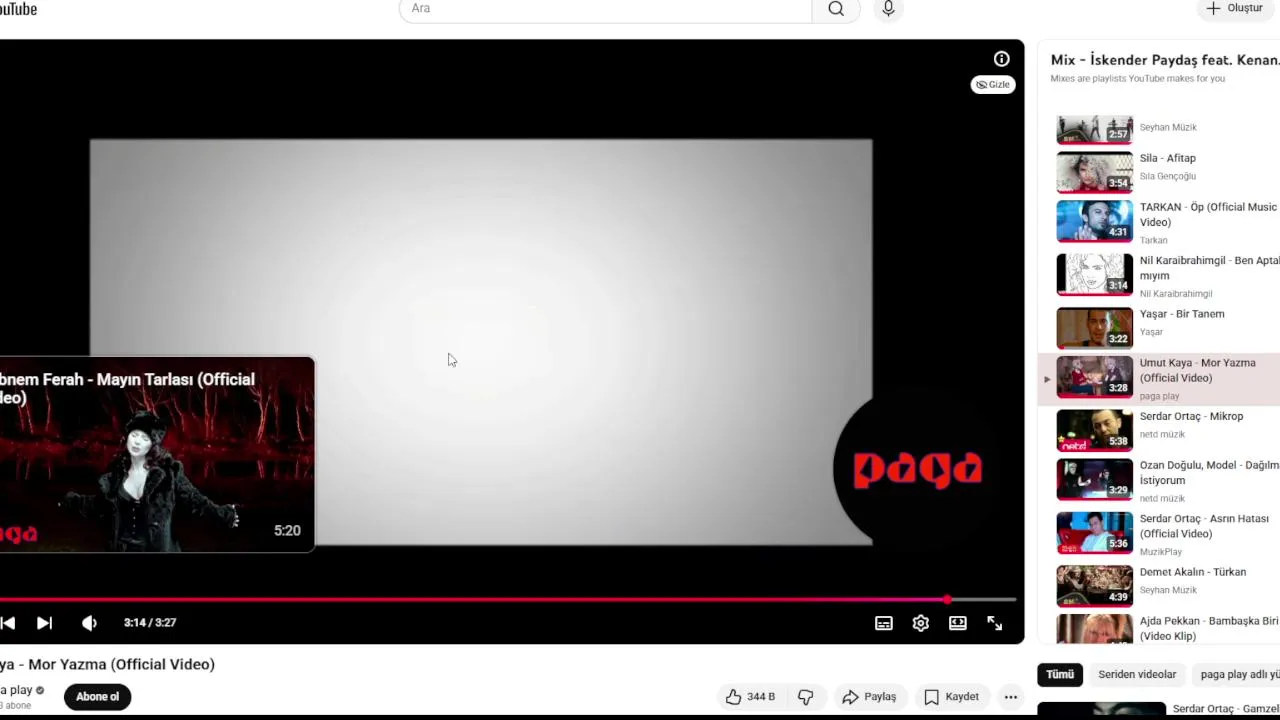Click the Serdar Ortaç - Gamzelim recommendation
Screen dimensions: 1280x720
[x=1226, y=709]
